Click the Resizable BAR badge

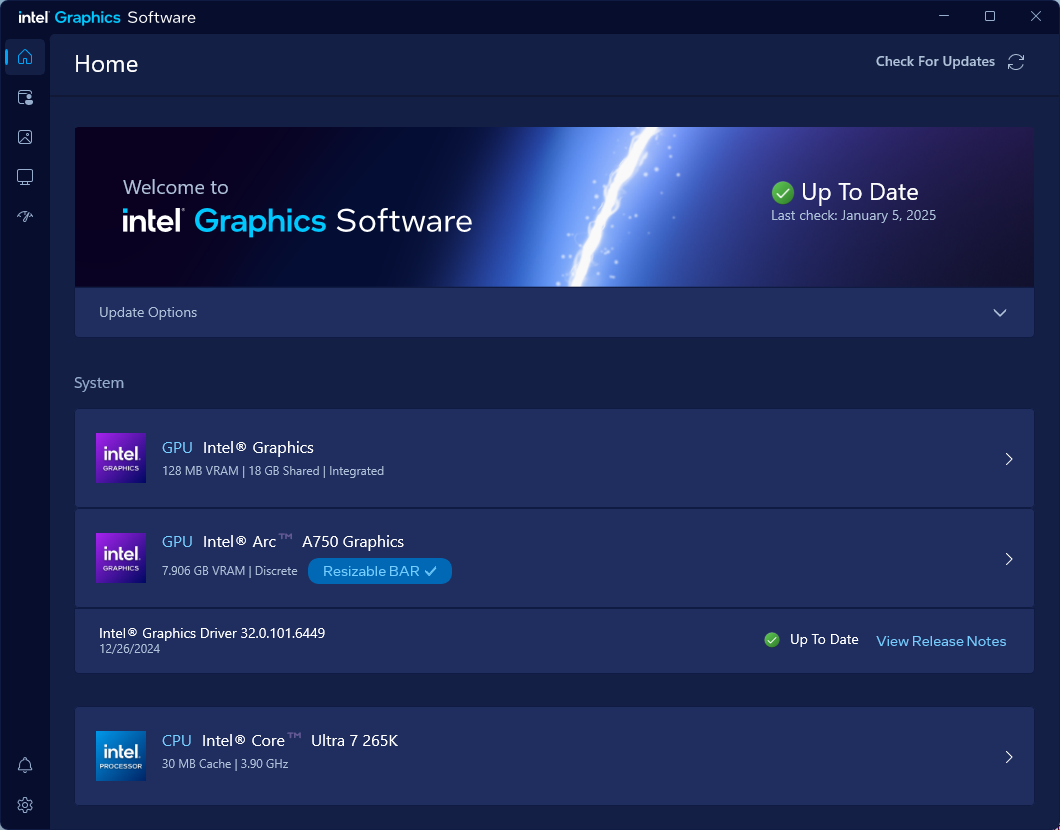(380, 571)
